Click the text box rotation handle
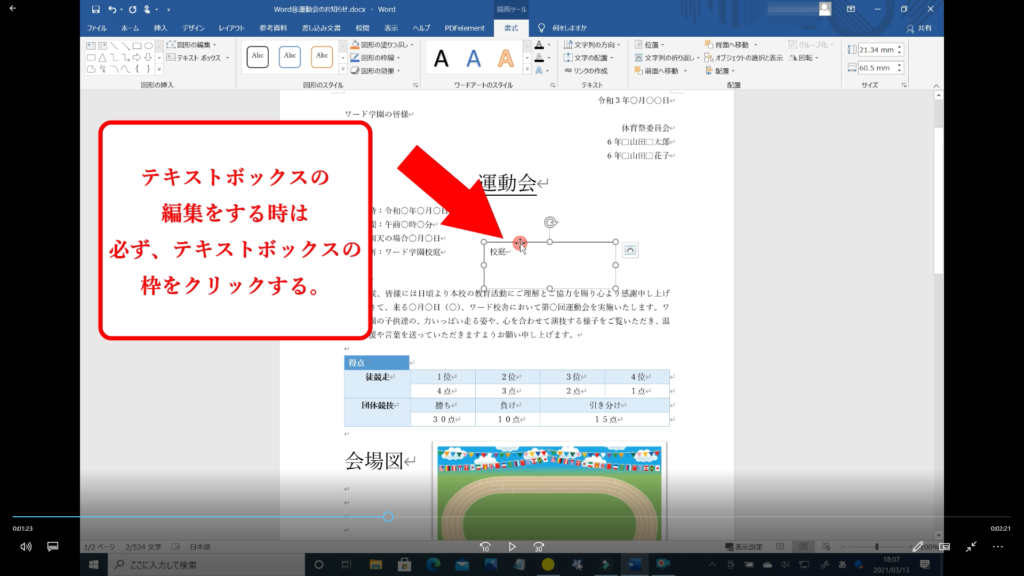Viewport: 1024px width, 576px height. [x=549, y=222]
